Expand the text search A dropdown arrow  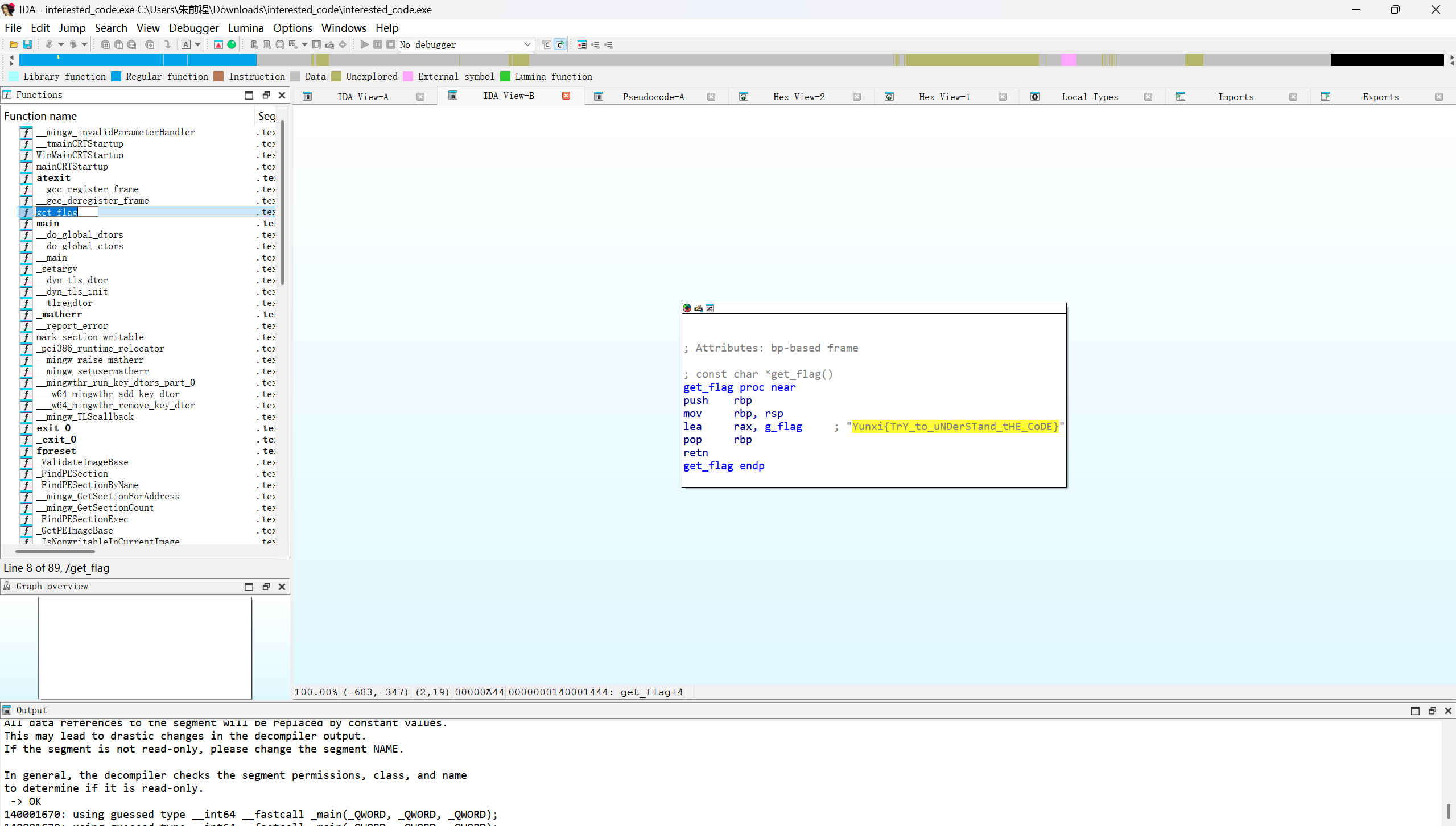(x=198, y=44)
